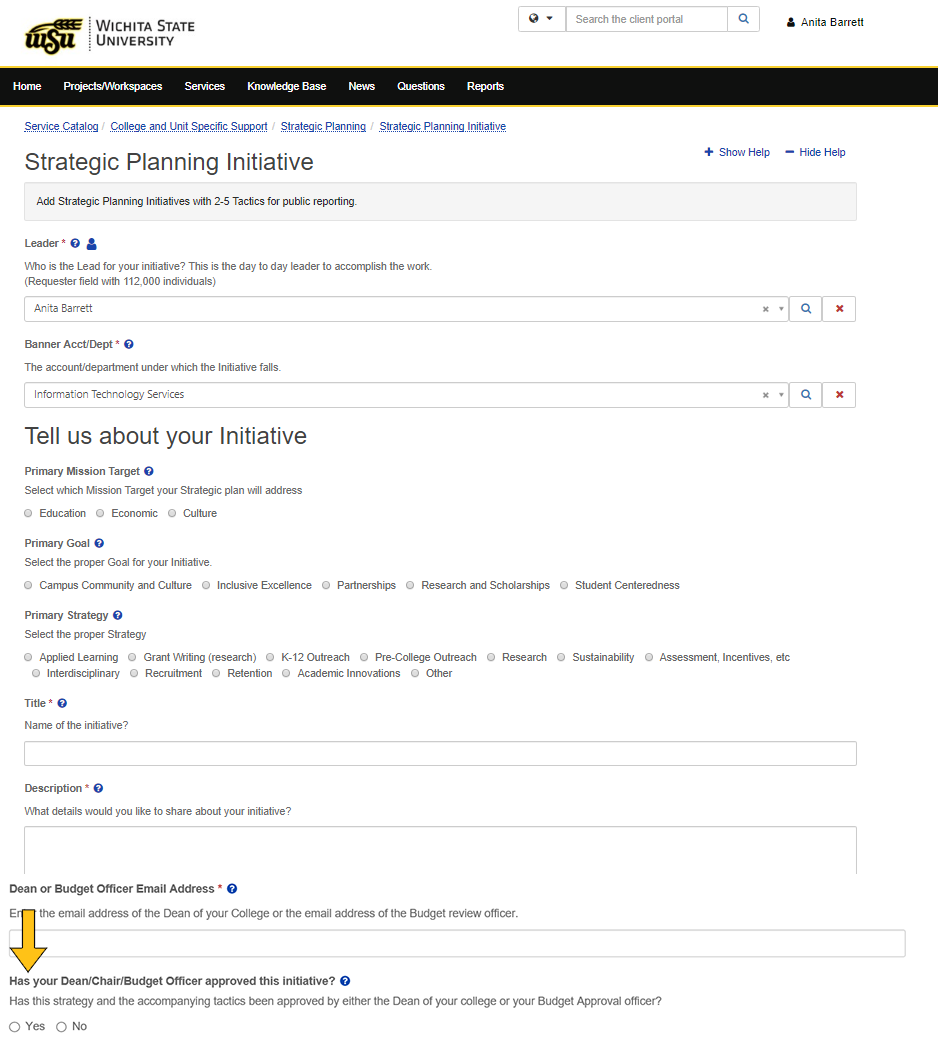The width and height of the screenshot is (938, 1045).
Task: Click help icon beside Dean or Budget Officer Email
Action: click(232, 888)
